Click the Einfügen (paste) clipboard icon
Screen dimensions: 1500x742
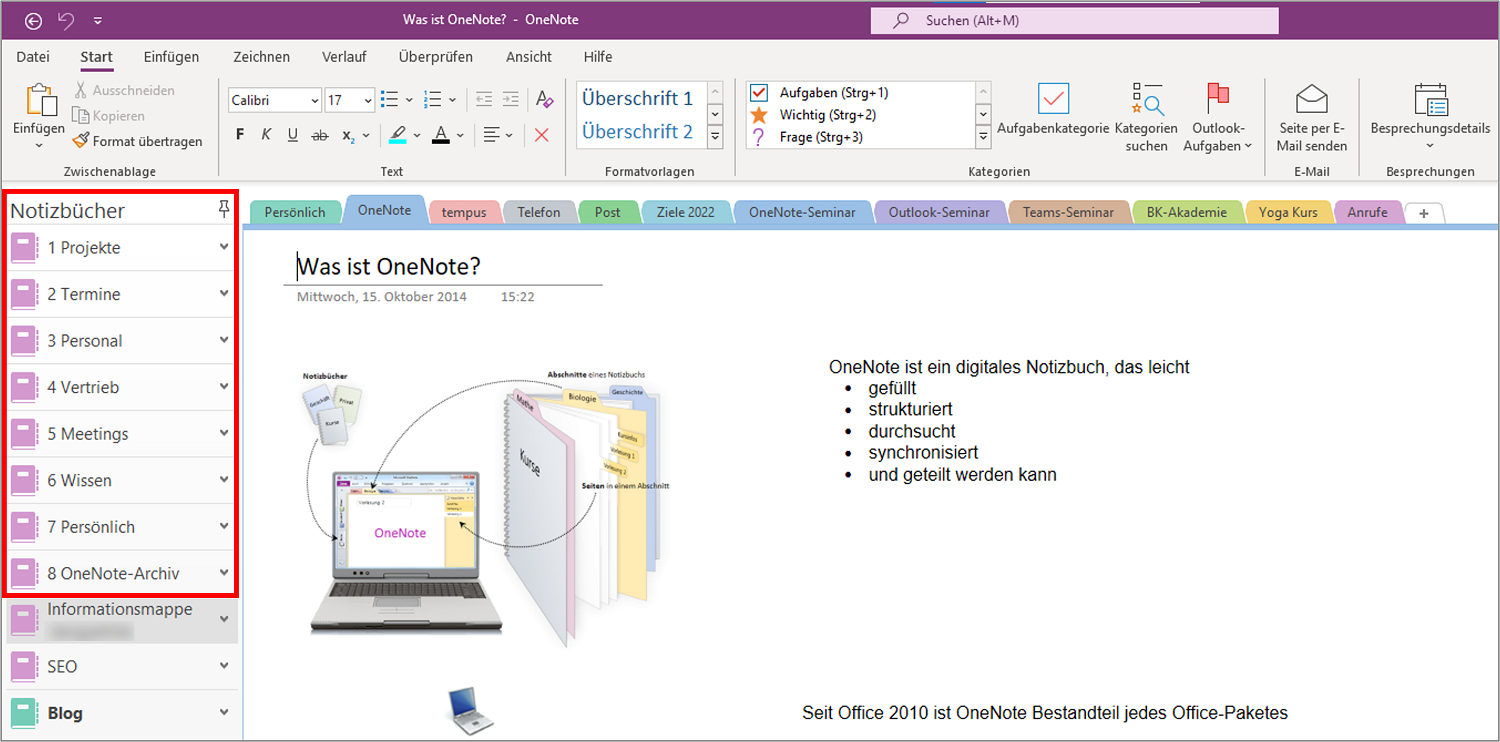40,100
